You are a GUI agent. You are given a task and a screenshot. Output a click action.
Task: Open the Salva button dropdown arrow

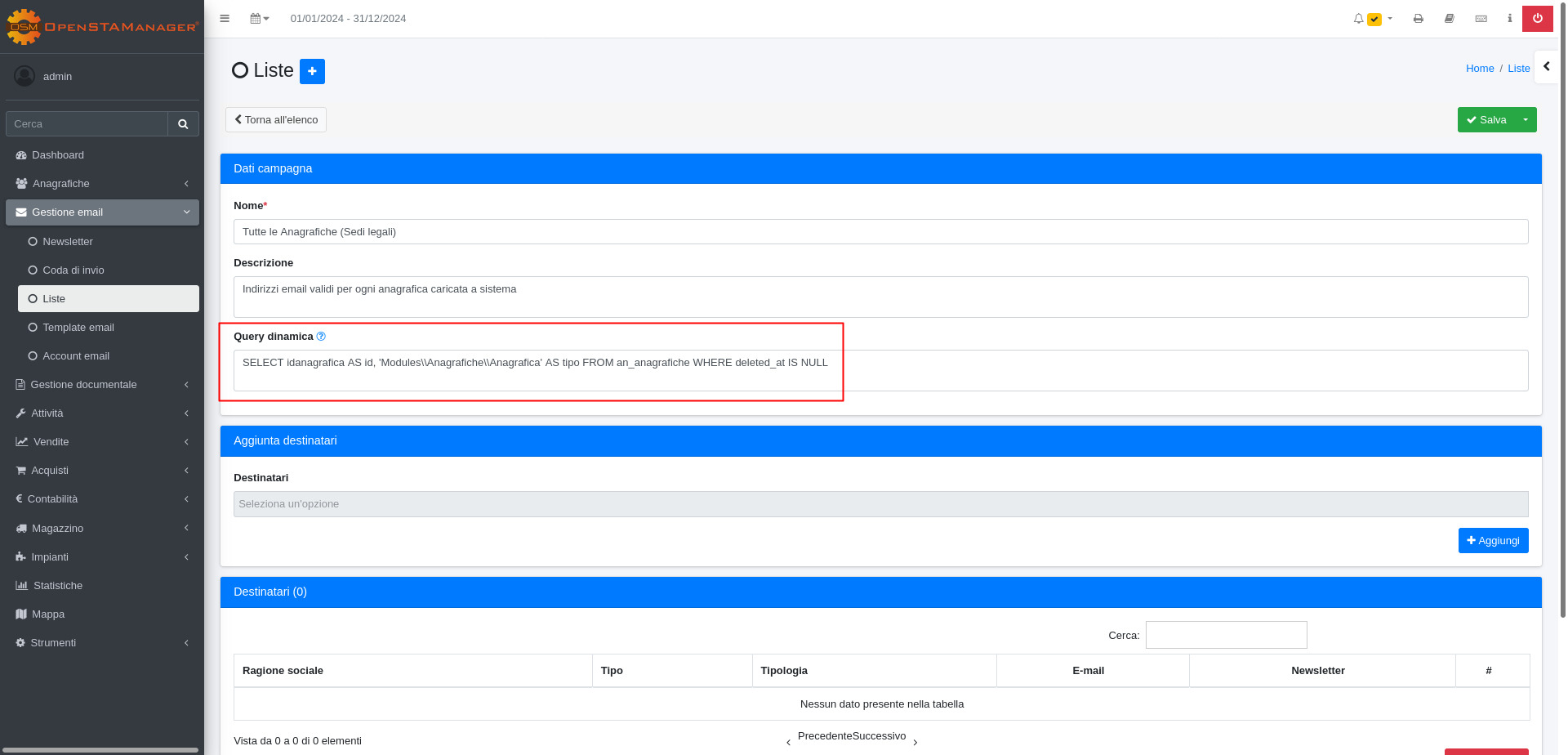[x=1525, y=119]
